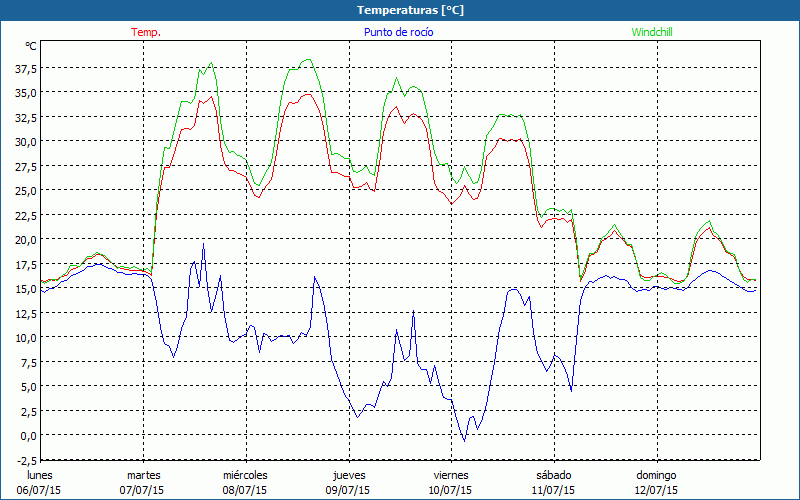The image size is (800, 500).
Task: Select the jueves day label
Action: pyautogui.click(x=348, y=475)
